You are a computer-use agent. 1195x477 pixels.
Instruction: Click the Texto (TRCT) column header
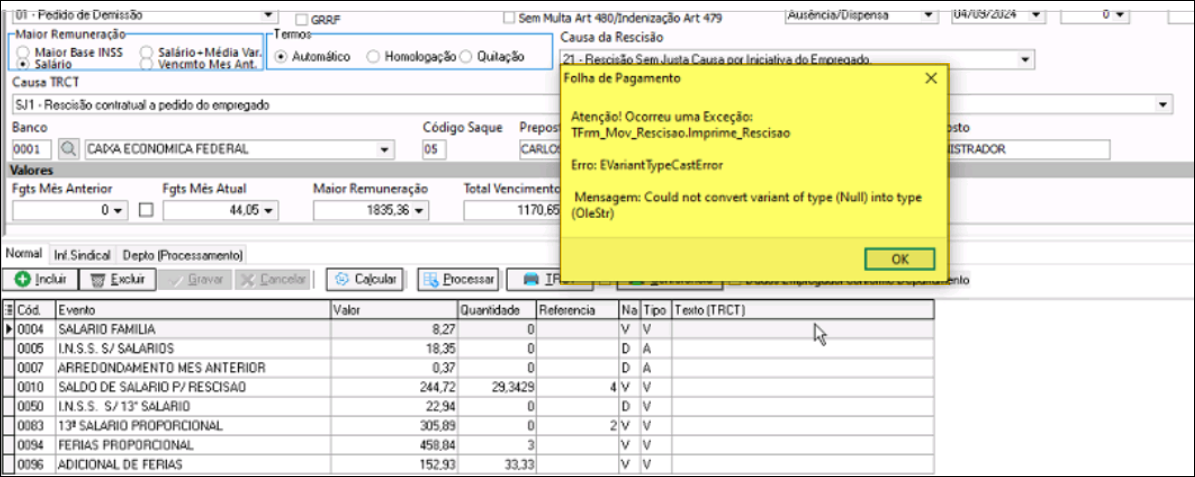pyautogui.click(x=803, y=310)
